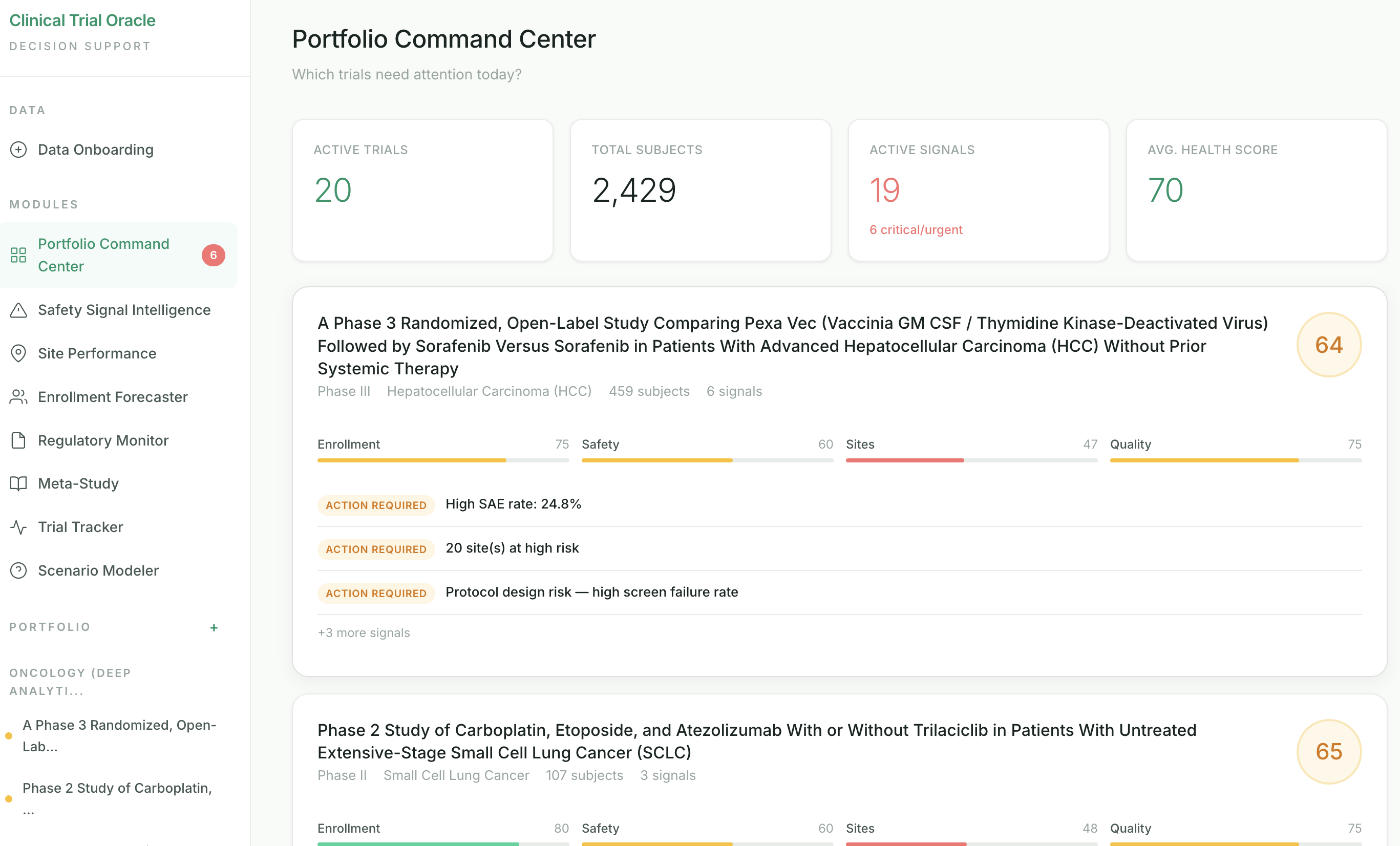Click the Active Trials 20 summary card

(422, 191)
